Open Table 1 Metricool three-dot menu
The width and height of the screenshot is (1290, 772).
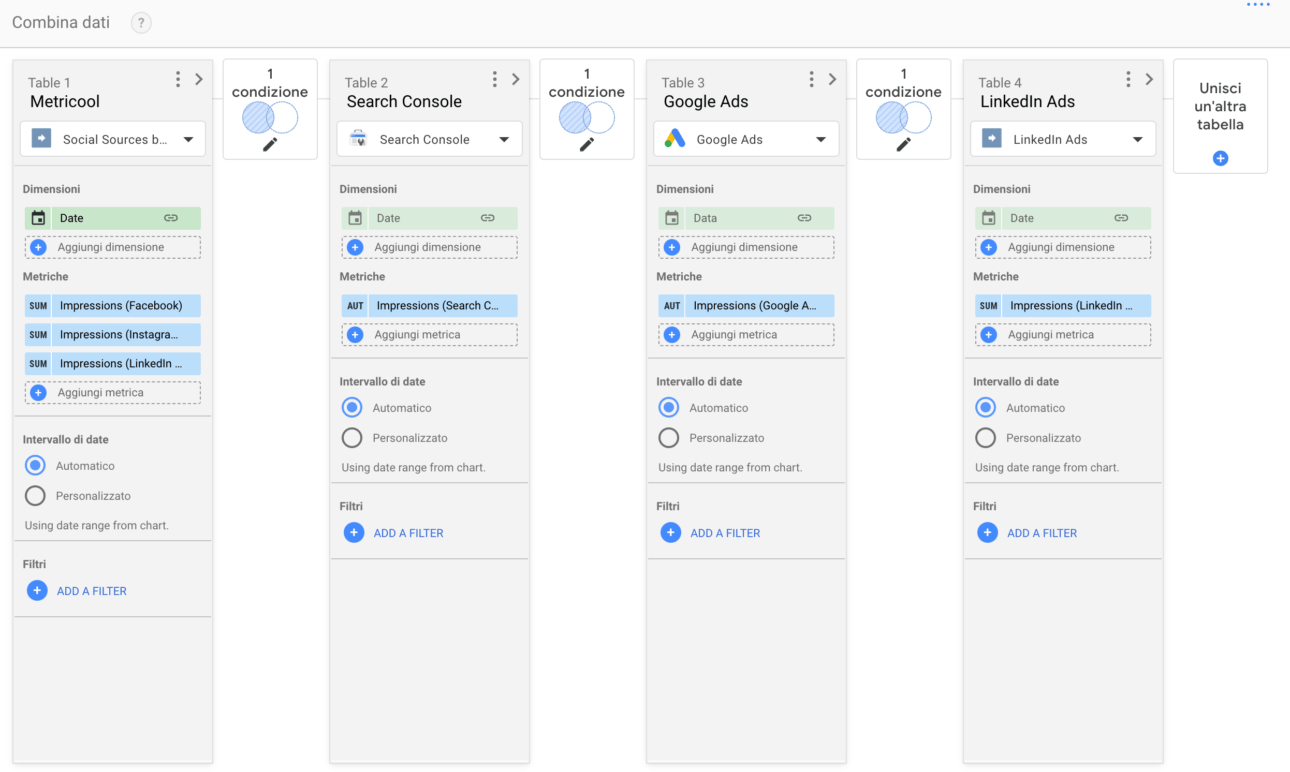pos(178,79)
